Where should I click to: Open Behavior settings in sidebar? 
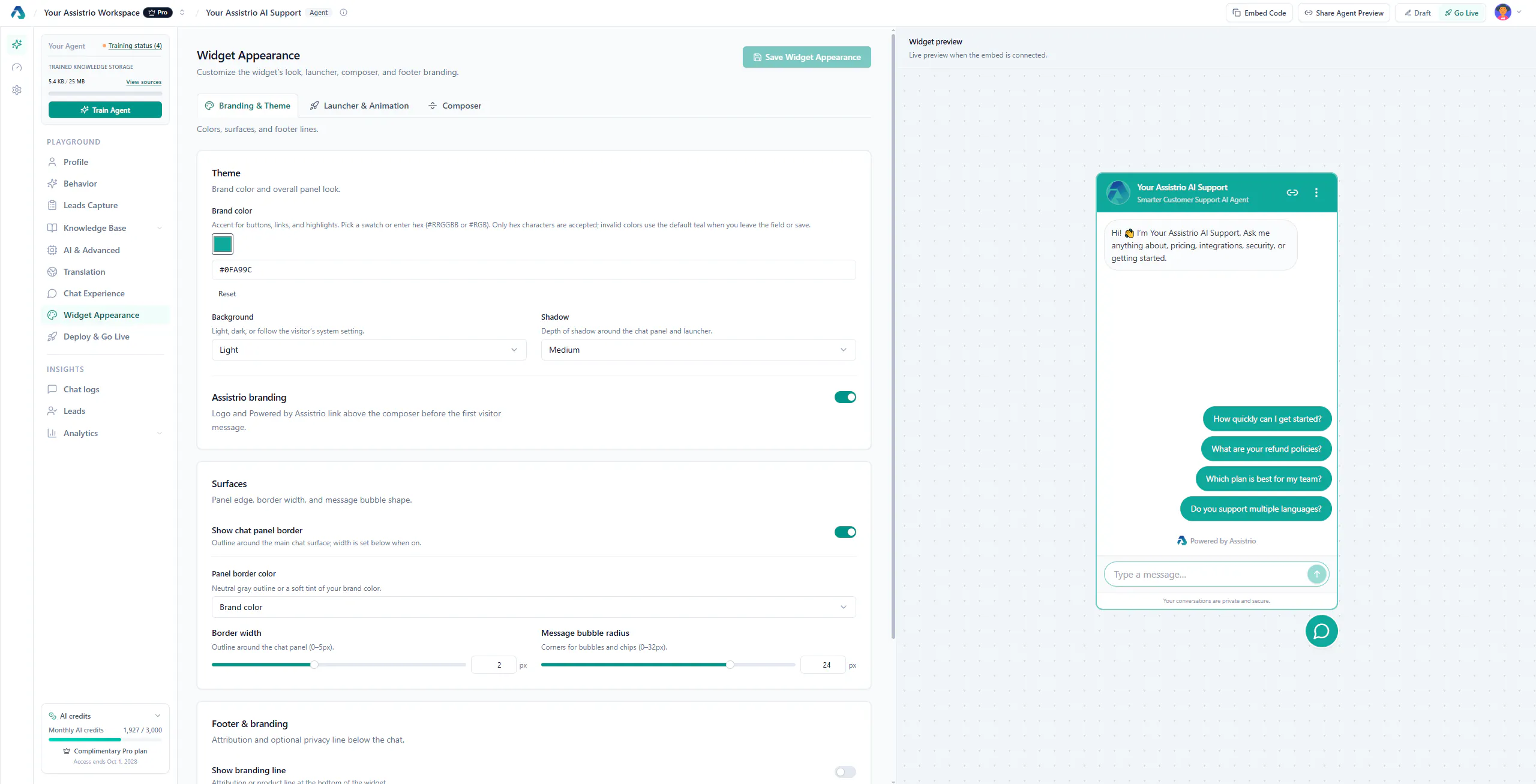coord(105,184)
